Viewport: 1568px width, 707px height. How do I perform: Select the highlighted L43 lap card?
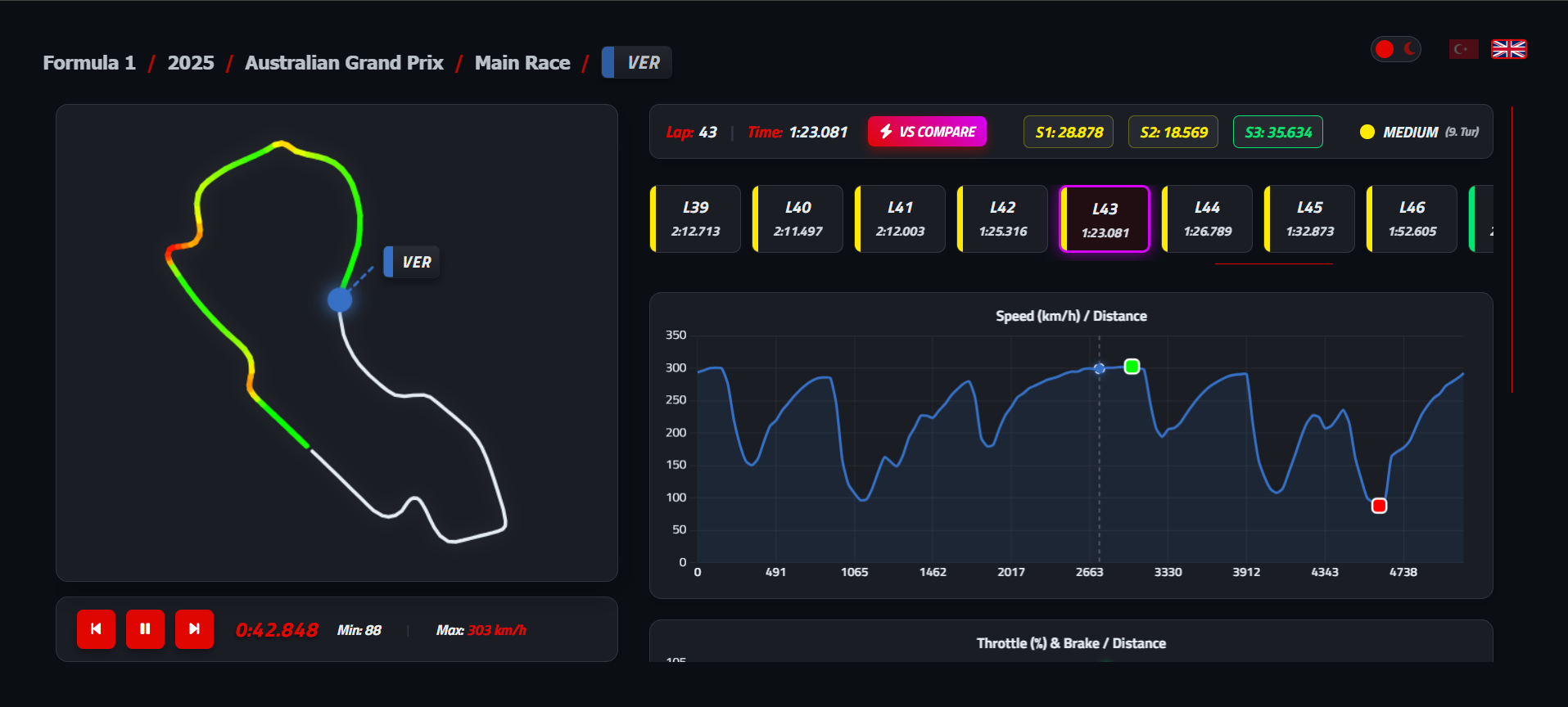tap(1105, 219)
